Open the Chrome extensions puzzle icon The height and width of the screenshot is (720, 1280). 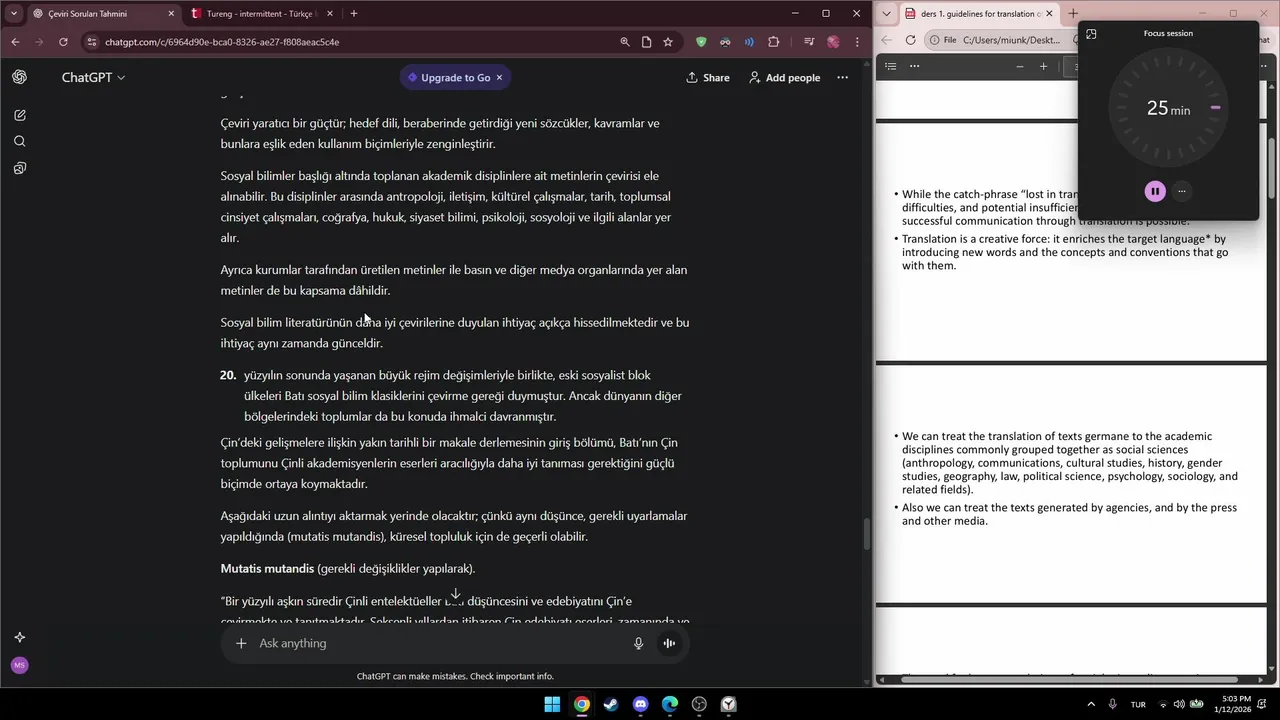pyautogui.click(x=774, y=42)
